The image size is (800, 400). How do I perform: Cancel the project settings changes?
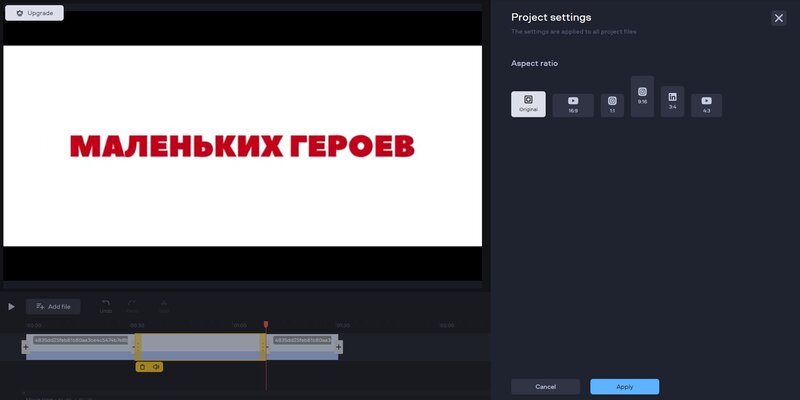coord(545,387)
